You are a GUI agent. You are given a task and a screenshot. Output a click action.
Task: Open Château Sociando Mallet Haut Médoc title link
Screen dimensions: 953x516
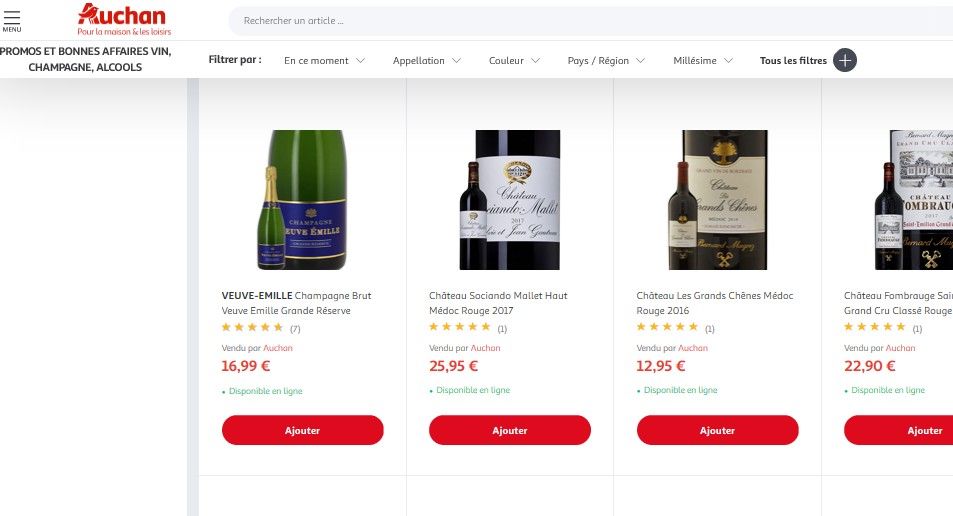tap(498, 303)
